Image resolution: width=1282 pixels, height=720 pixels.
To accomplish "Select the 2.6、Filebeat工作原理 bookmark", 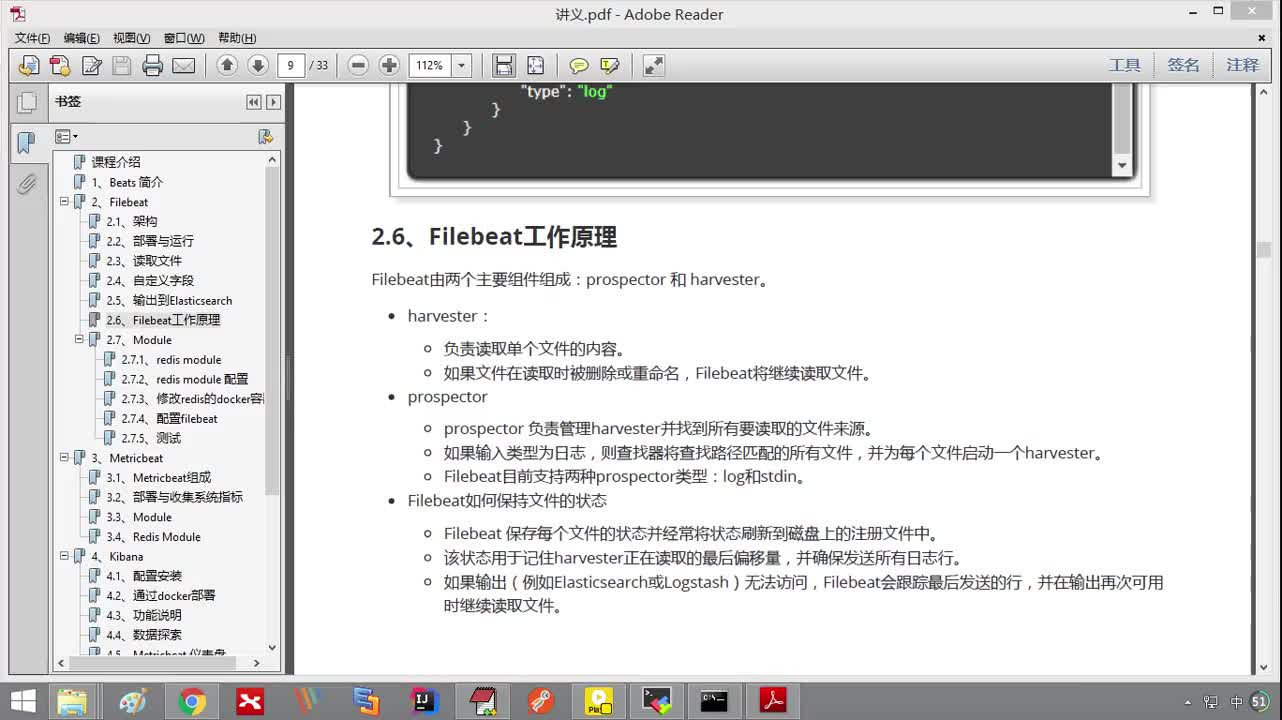I will (163, 320).
